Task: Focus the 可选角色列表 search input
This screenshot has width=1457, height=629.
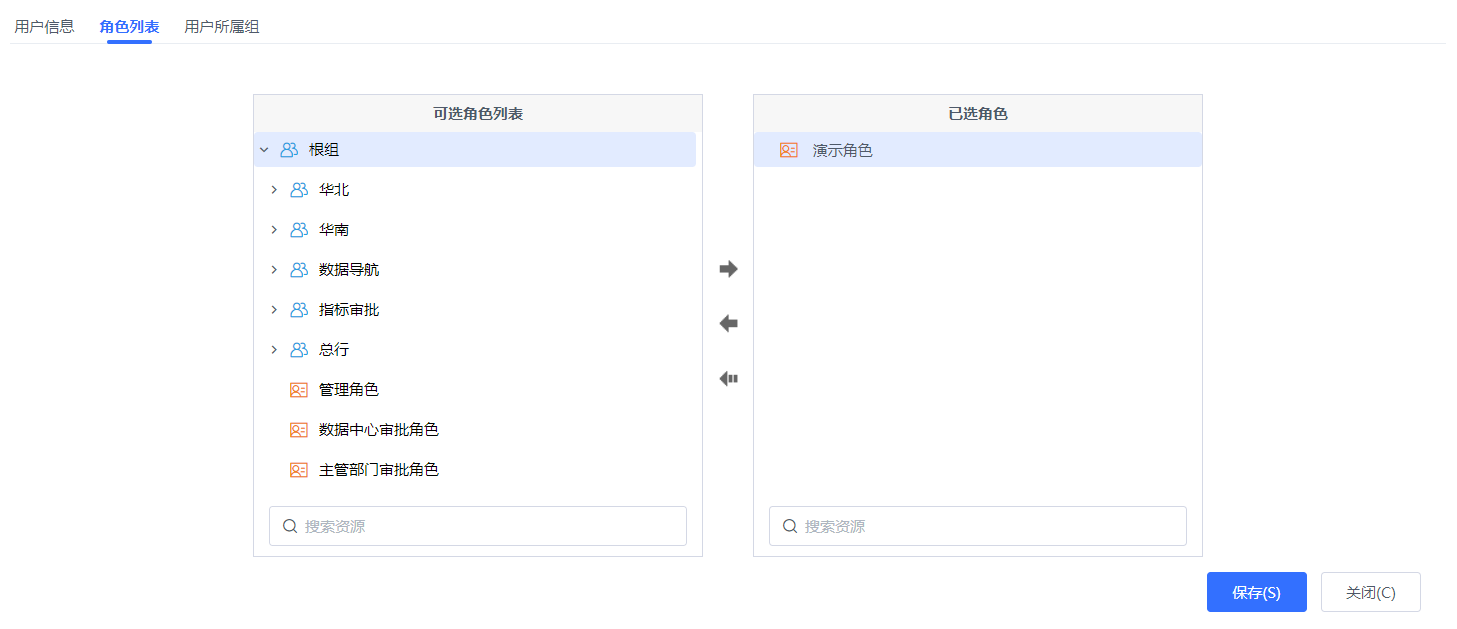Action: (x=478, y=526)
